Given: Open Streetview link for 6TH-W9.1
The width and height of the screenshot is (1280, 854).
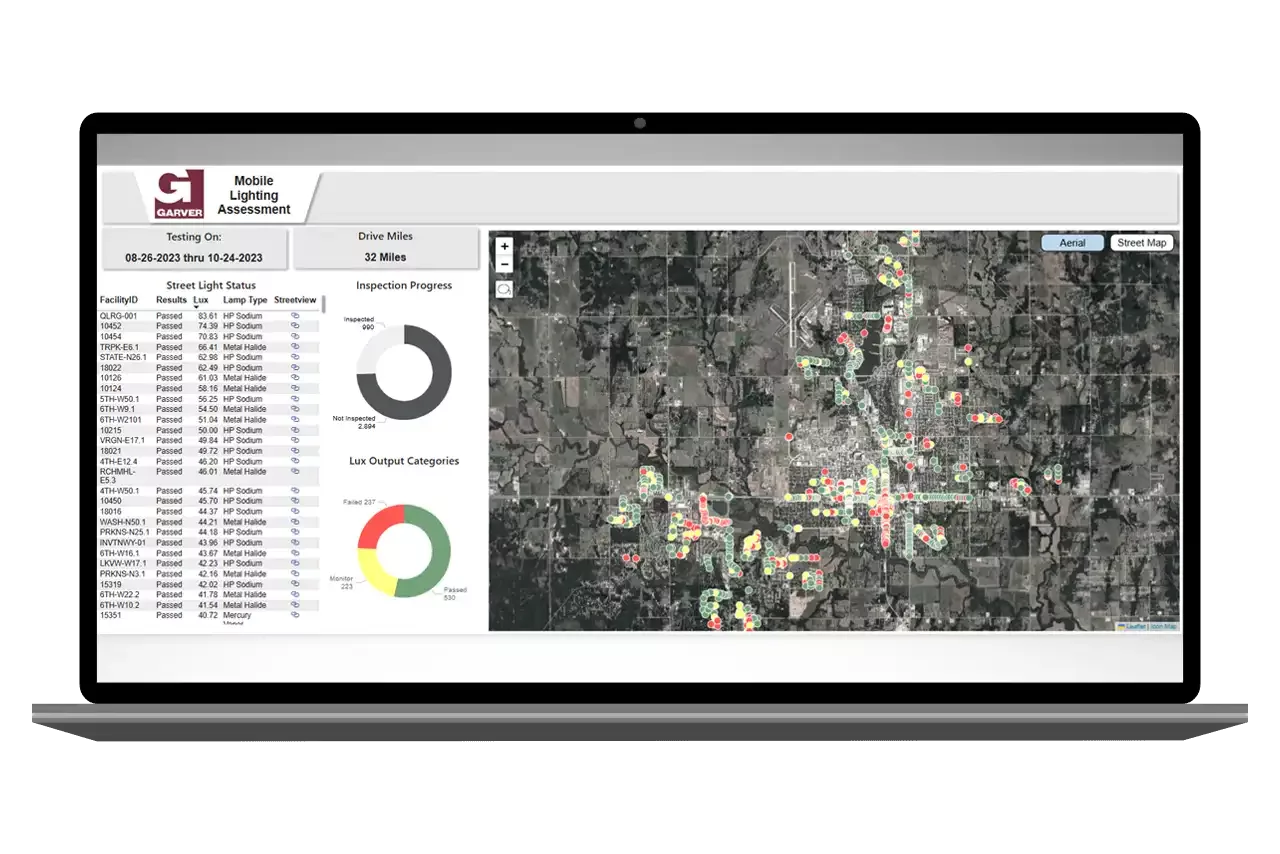Looking at the screenshot, I should [x=295, y=409].
